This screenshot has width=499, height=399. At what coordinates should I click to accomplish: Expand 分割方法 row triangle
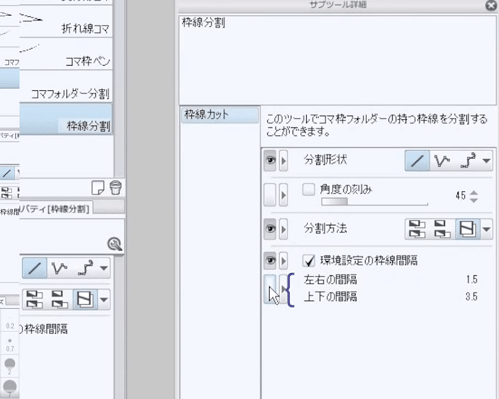click(283, 229)
